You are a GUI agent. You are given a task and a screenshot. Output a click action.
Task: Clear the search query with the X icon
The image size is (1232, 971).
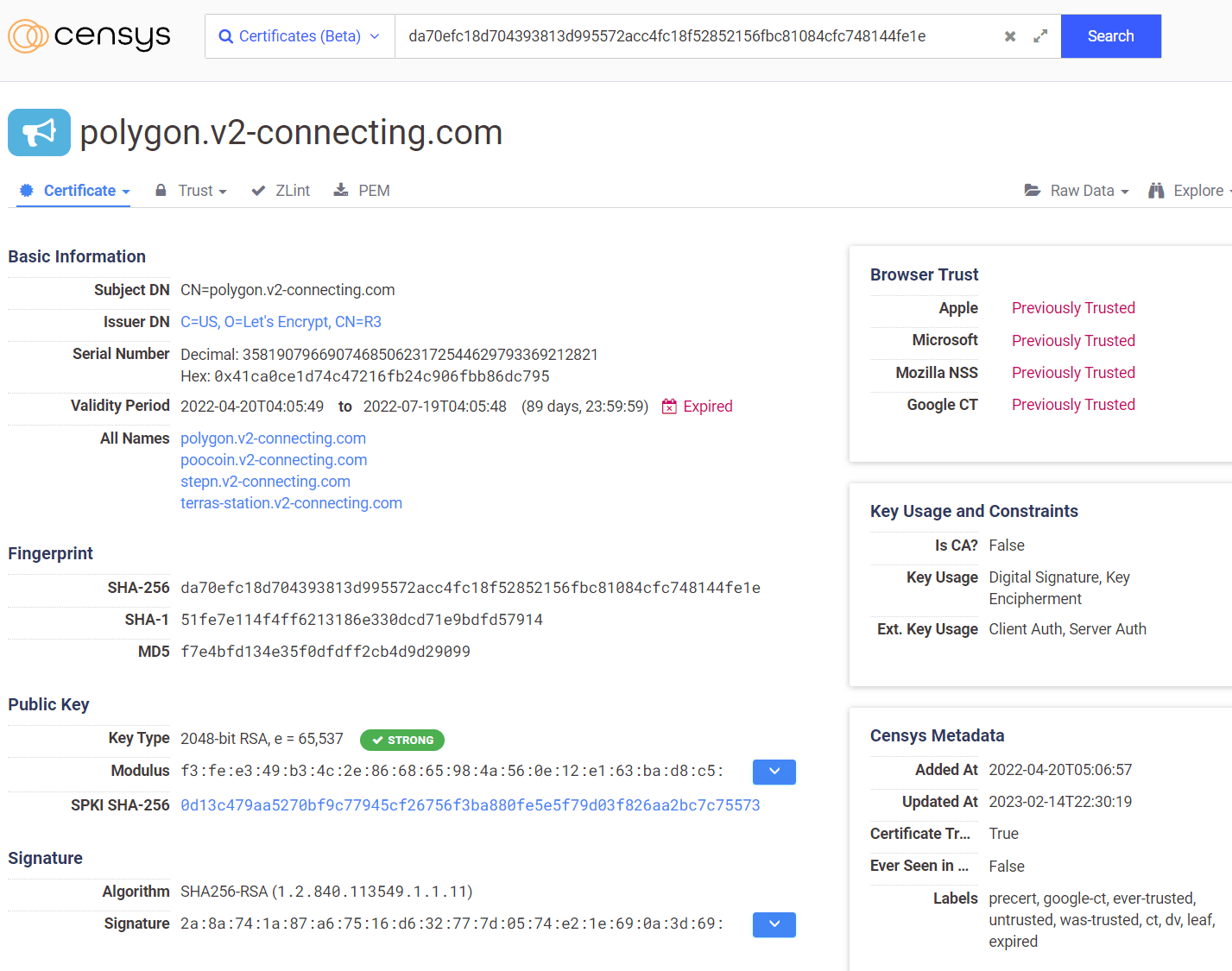coord(1010,36)
